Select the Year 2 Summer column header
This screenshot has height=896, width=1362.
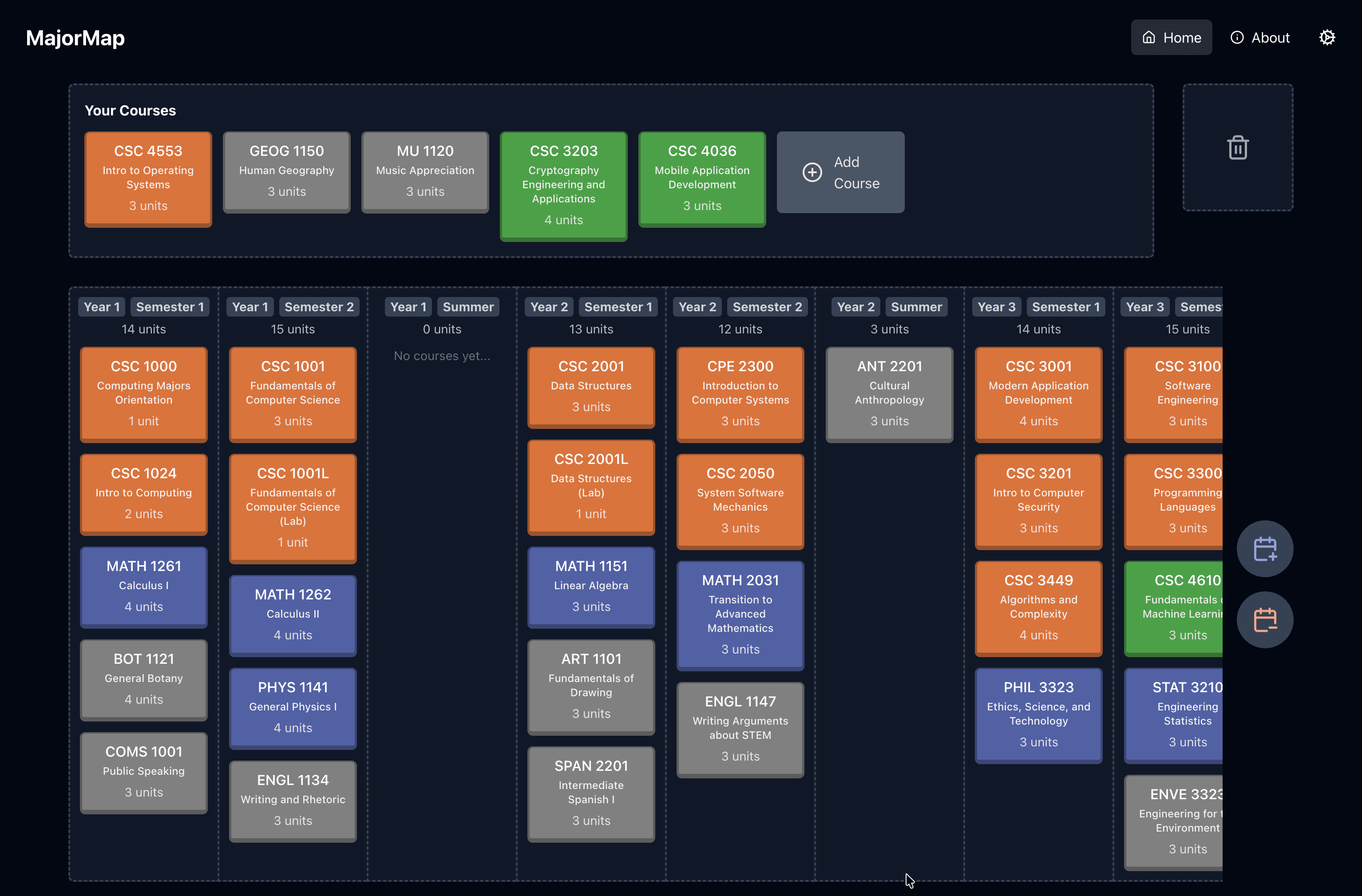(889, 306)
